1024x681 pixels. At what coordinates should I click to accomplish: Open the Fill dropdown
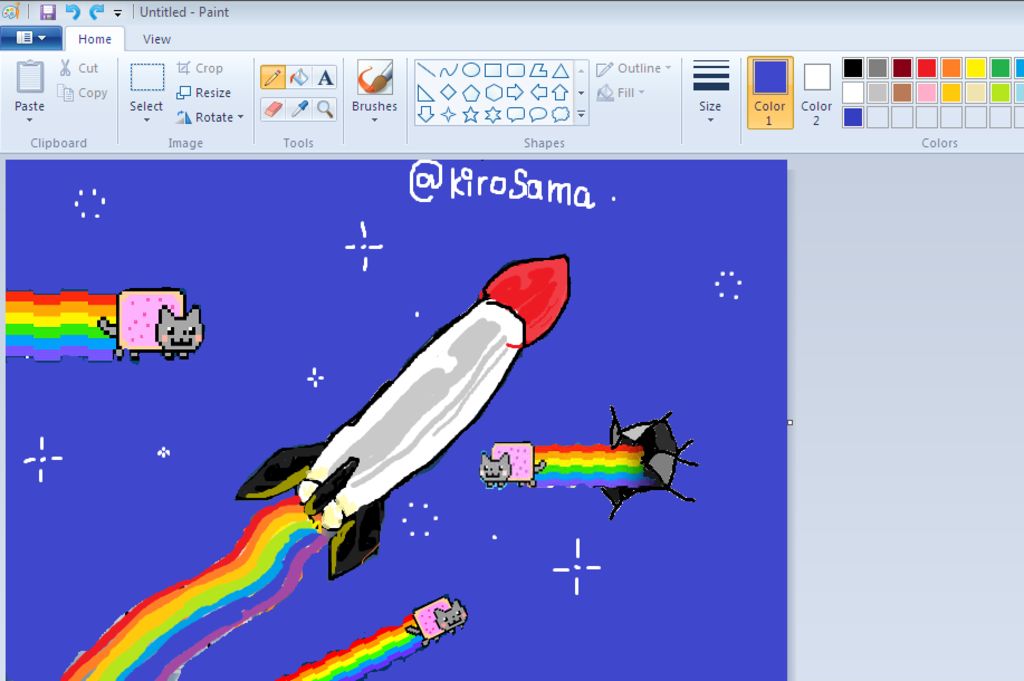click(x=621, y=93)
